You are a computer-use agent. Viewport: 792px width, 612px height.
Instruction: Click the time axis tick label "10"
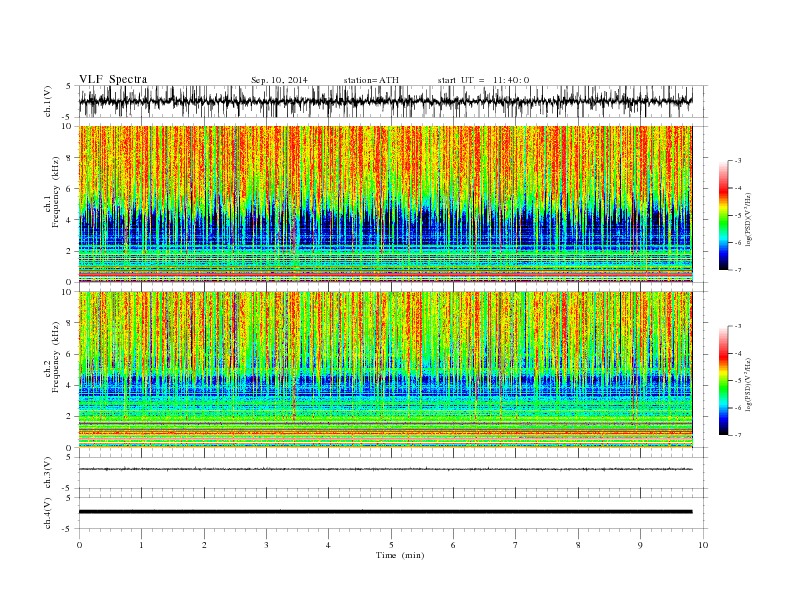(x=703, y=545)
